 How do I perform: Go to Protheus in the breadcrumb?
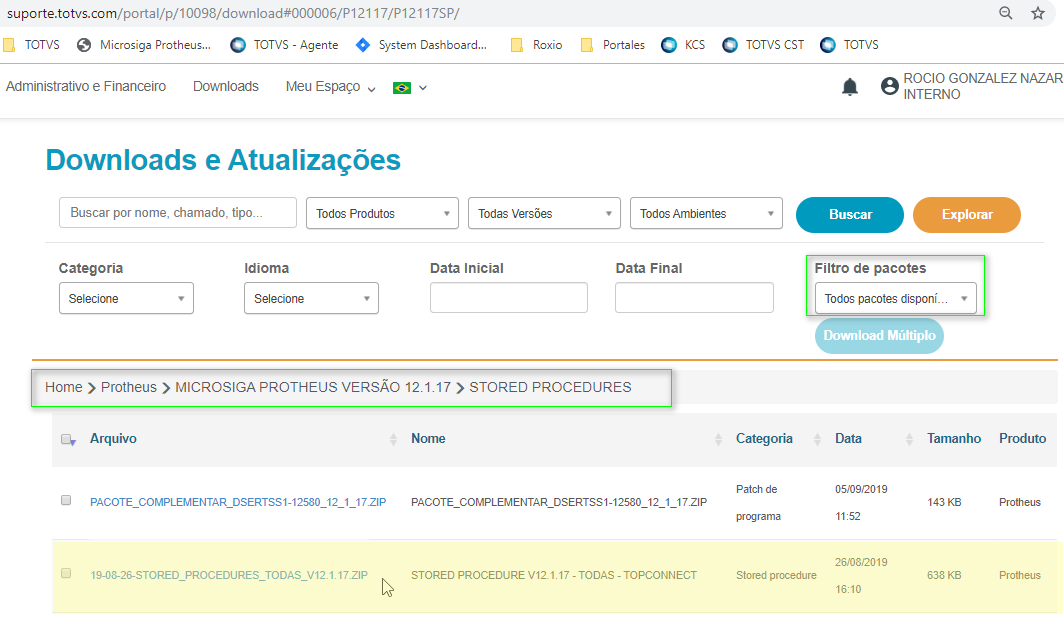point(129,387)
